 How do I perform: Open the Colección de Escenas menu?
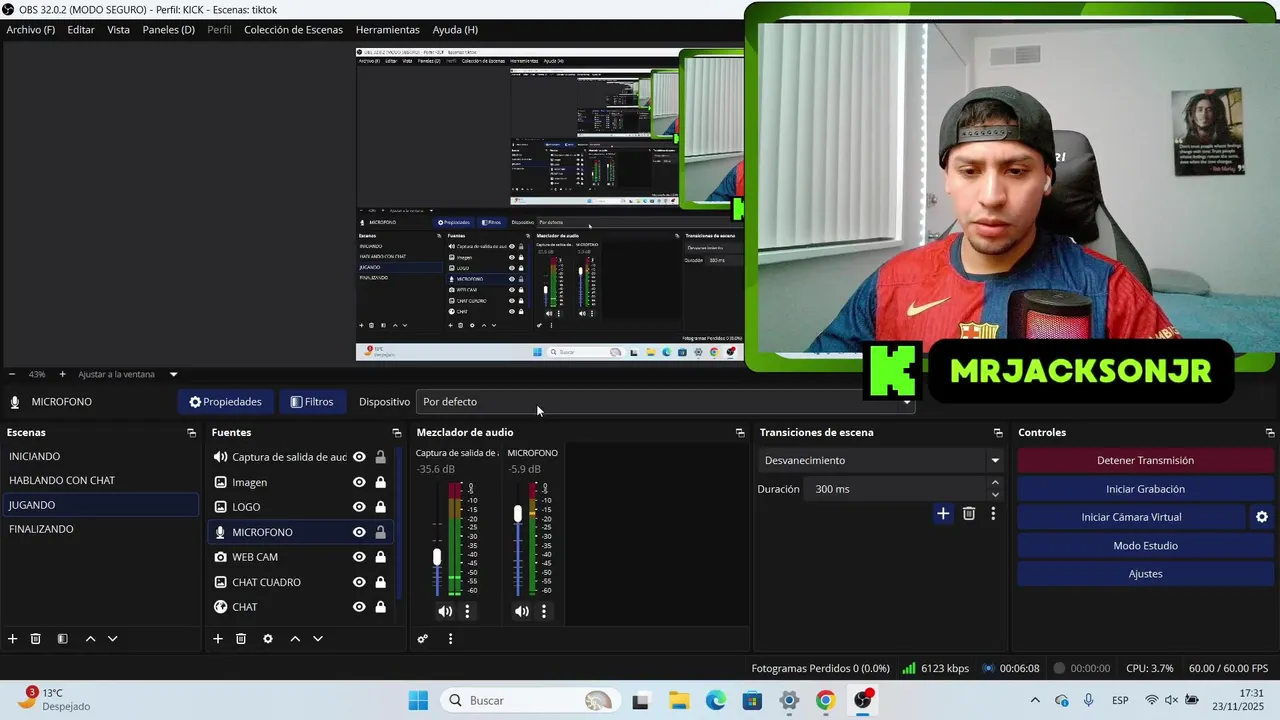(293, 30)
